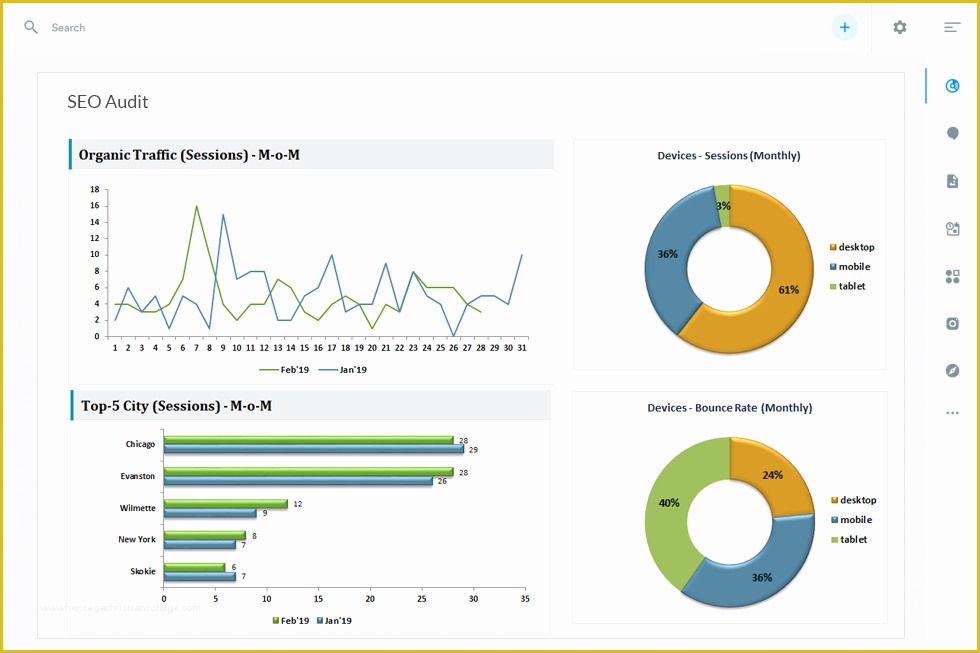Click Jan'19 legend swatch in bar chart
This screenshot has height=653, width=980.
point(320,621)
